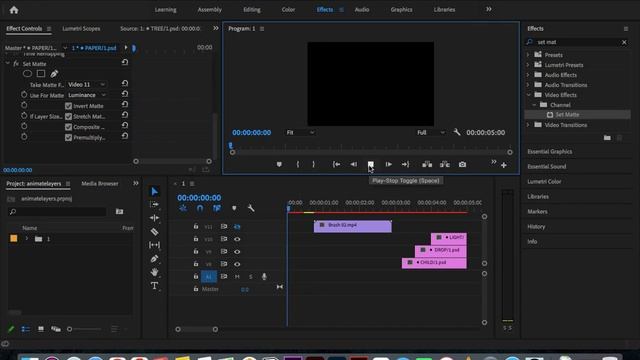Expand Audio Effects folder
This screenshot has width=640, height=360.
click(x=528, y=75)
